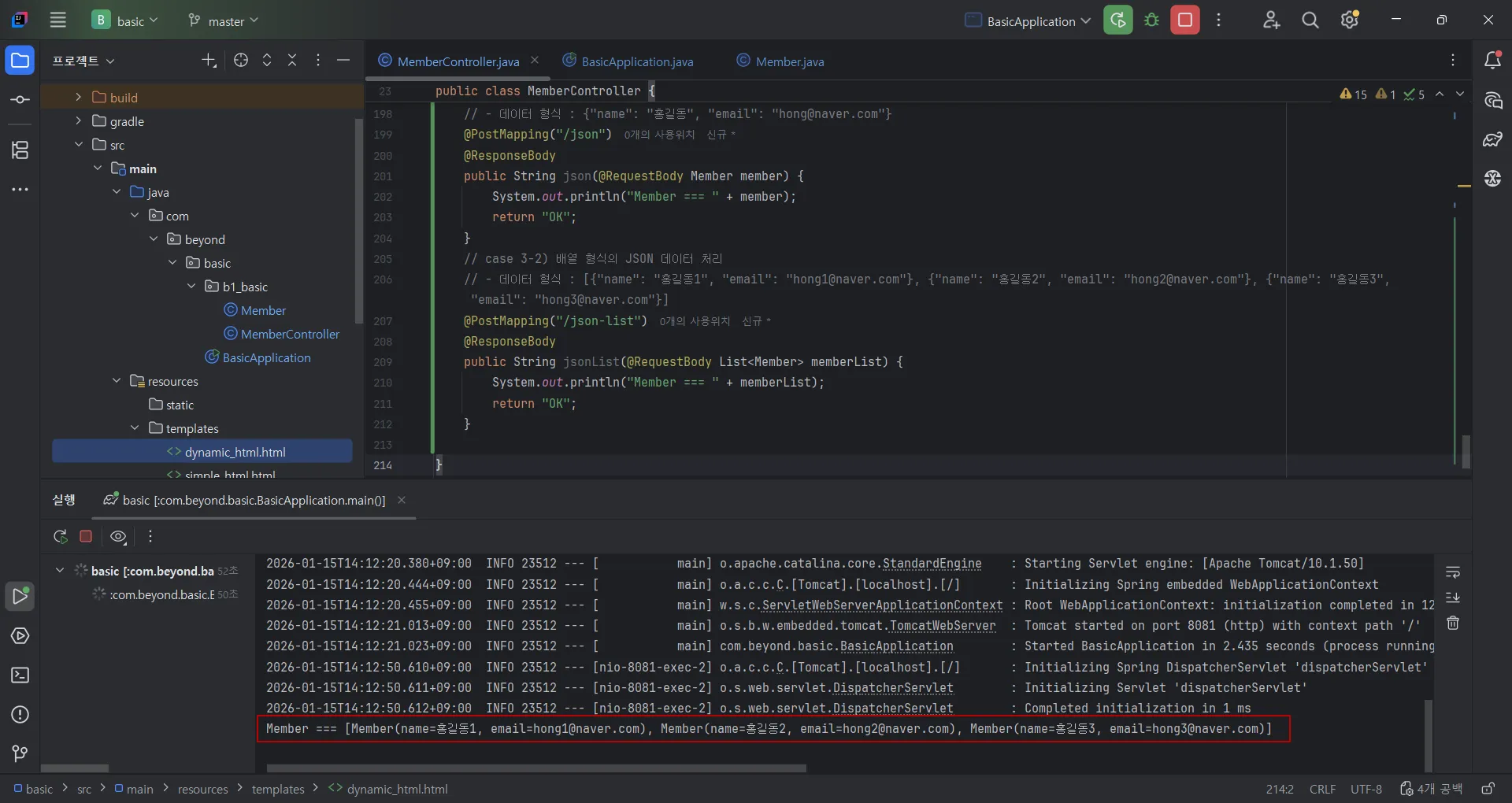Collapse the b1_basic package
This screenshot has width=1512, height=803.
point(191,286)
